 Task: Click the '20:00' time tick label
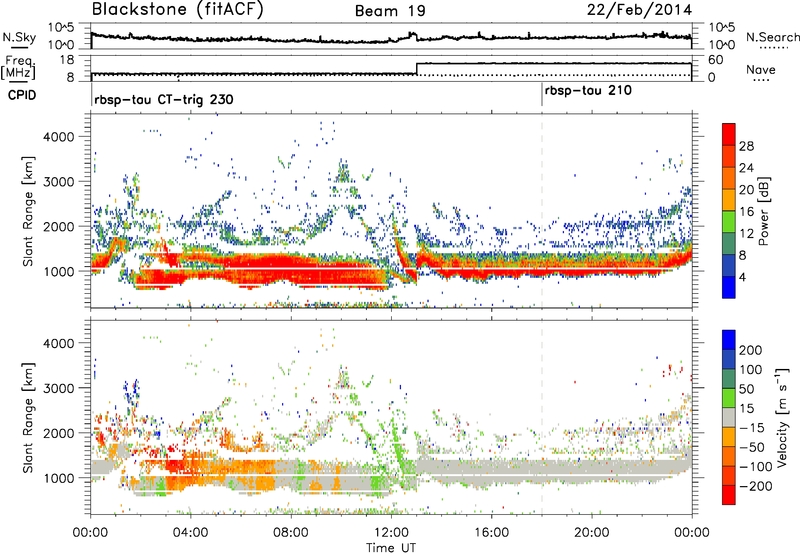(x=591, y=533)
